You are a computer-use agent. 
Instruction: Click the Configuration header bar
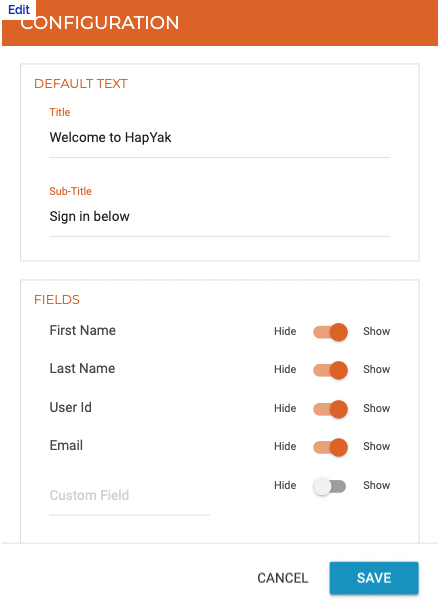(220, 23)
